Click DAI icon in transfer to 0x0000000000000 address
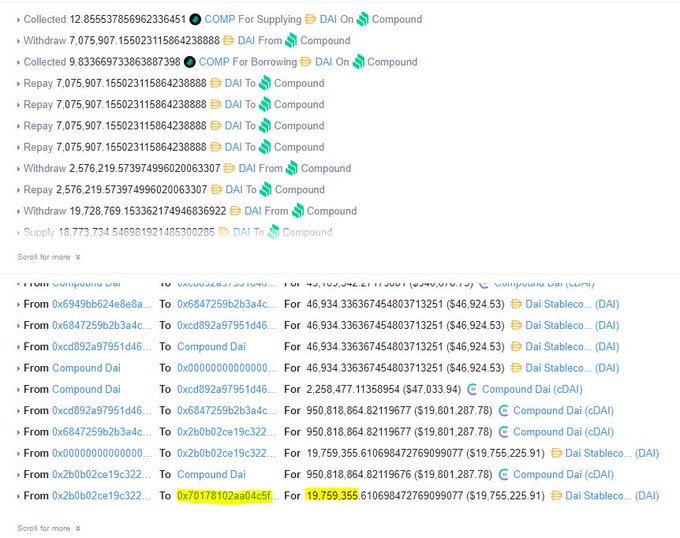The height and width of the screenshot is (538, 680). [516, 368]
